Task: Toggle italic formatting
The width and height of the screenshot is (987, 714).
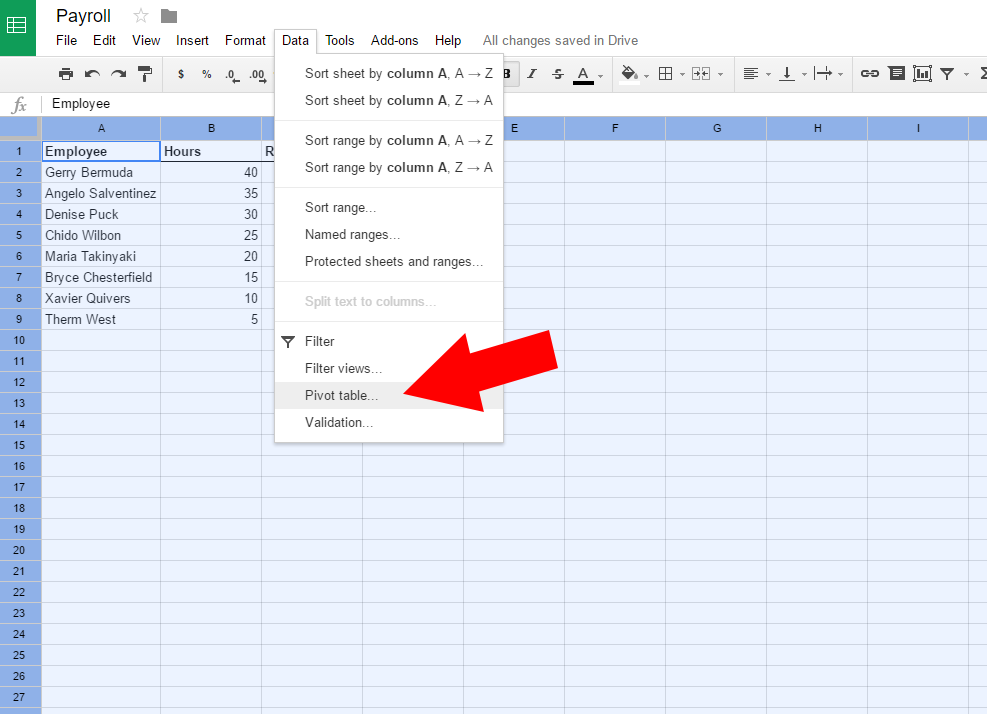Action: (x=532, y=74)
